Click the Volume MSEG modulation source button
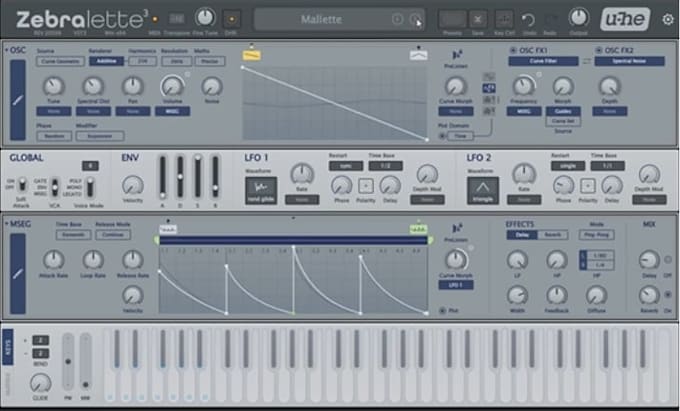 tap(172, 111)
